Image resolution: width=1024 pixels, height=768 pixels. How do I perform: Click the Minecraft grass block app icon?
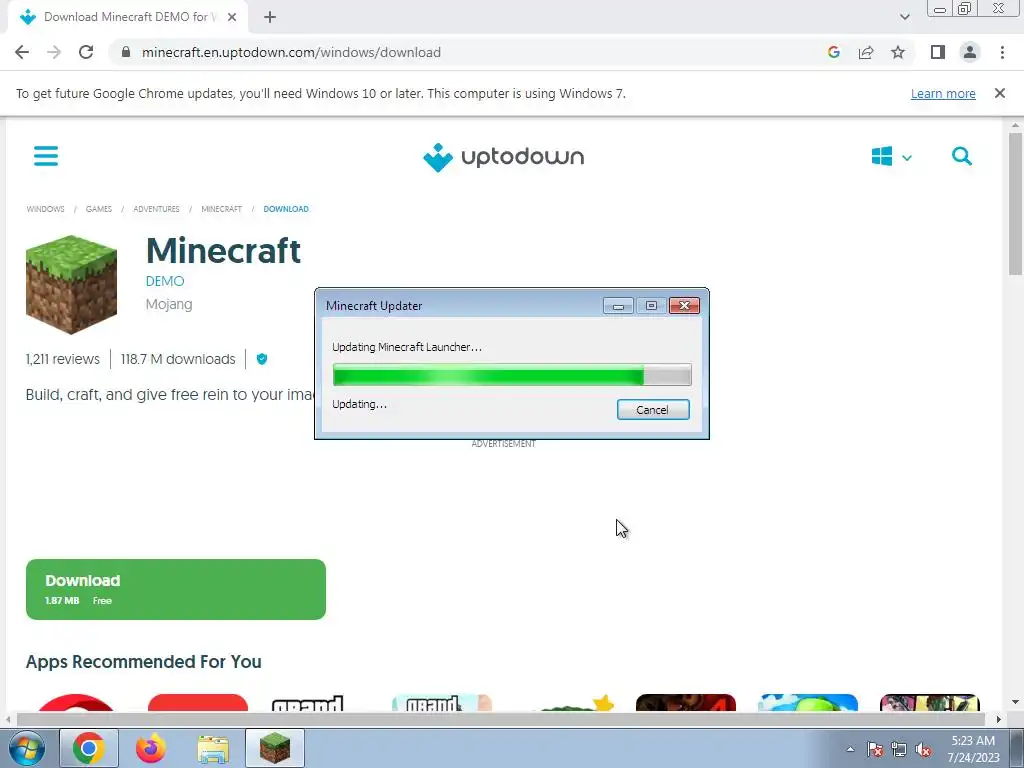(71, 285)
